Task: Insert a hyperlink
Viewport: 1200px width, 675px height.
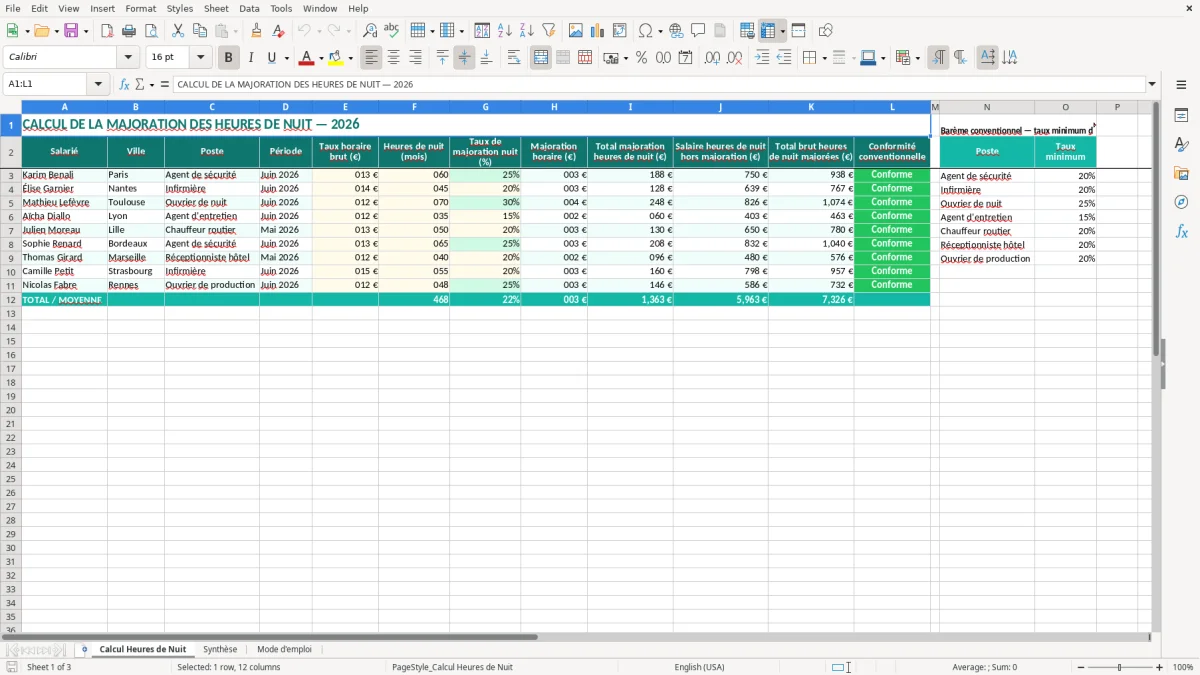Action: 676,31
